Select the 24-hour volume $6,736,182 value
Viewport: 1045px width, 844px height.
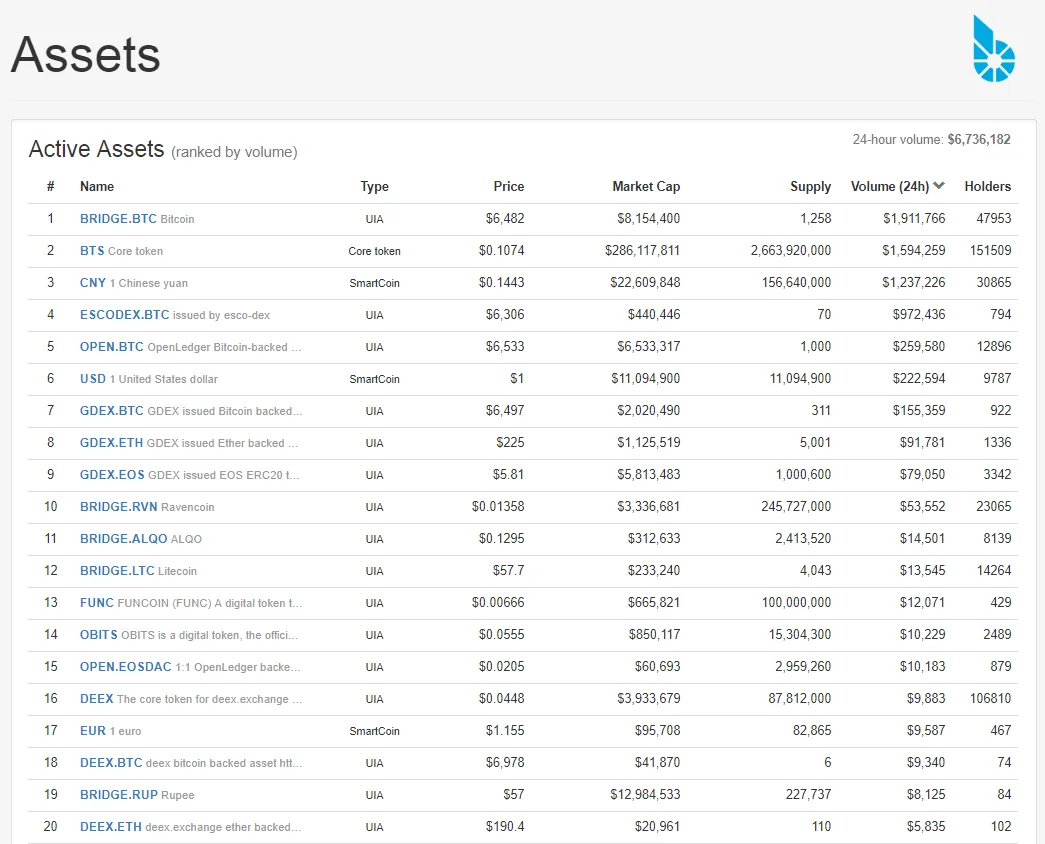pyautogui.click(x=979, y=139)
